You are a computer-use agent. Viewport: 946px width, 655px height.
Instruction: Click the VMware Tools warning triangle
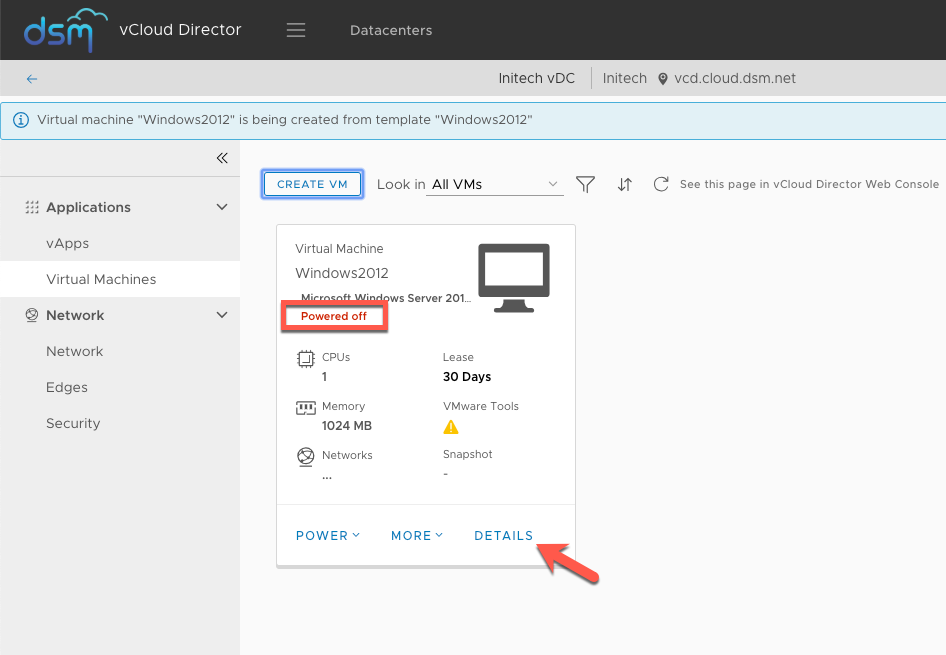tap(451, 427)
